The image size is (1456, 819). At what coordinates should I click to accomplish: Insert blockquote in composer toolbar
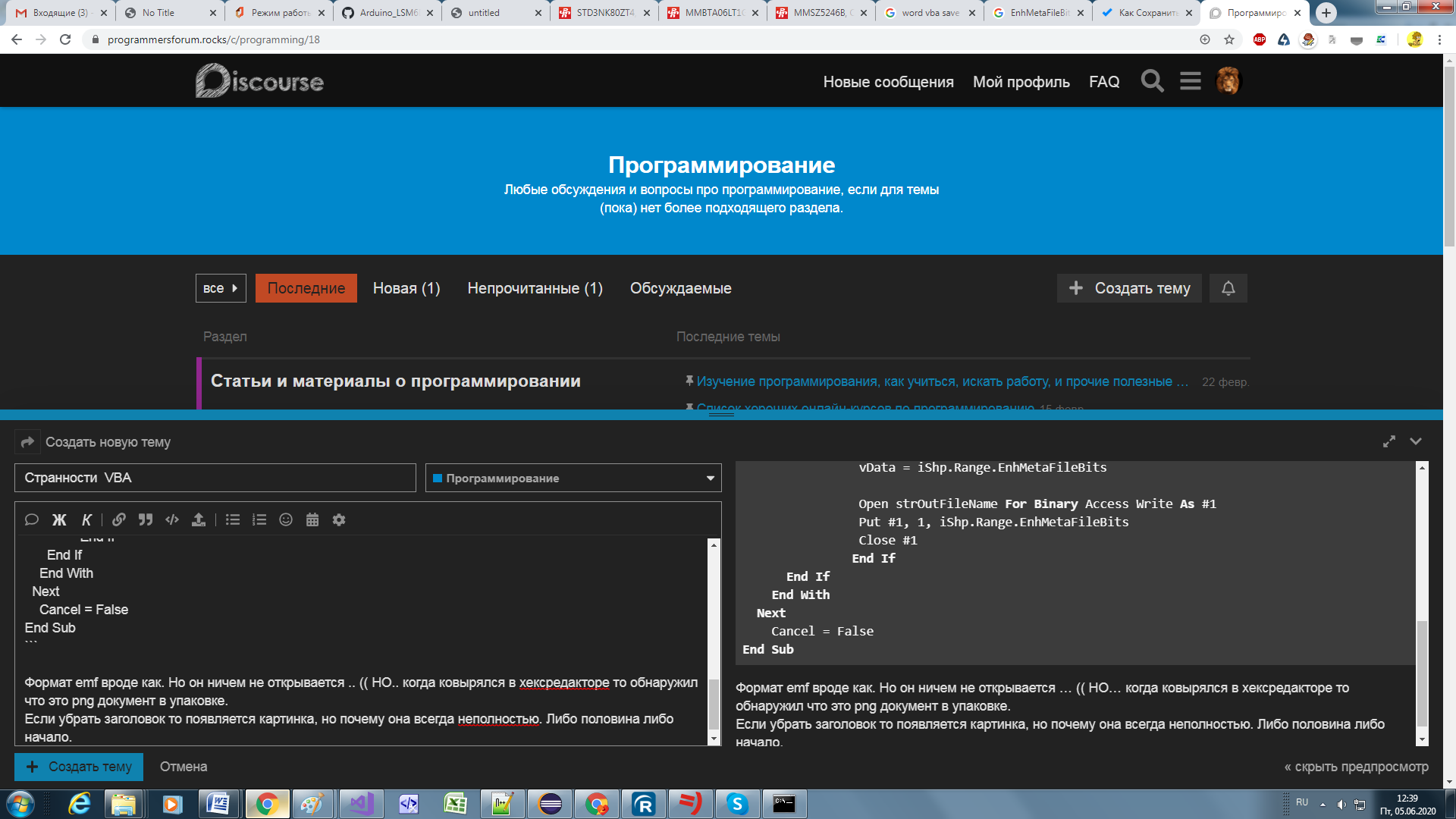click(x=146, y=519)
